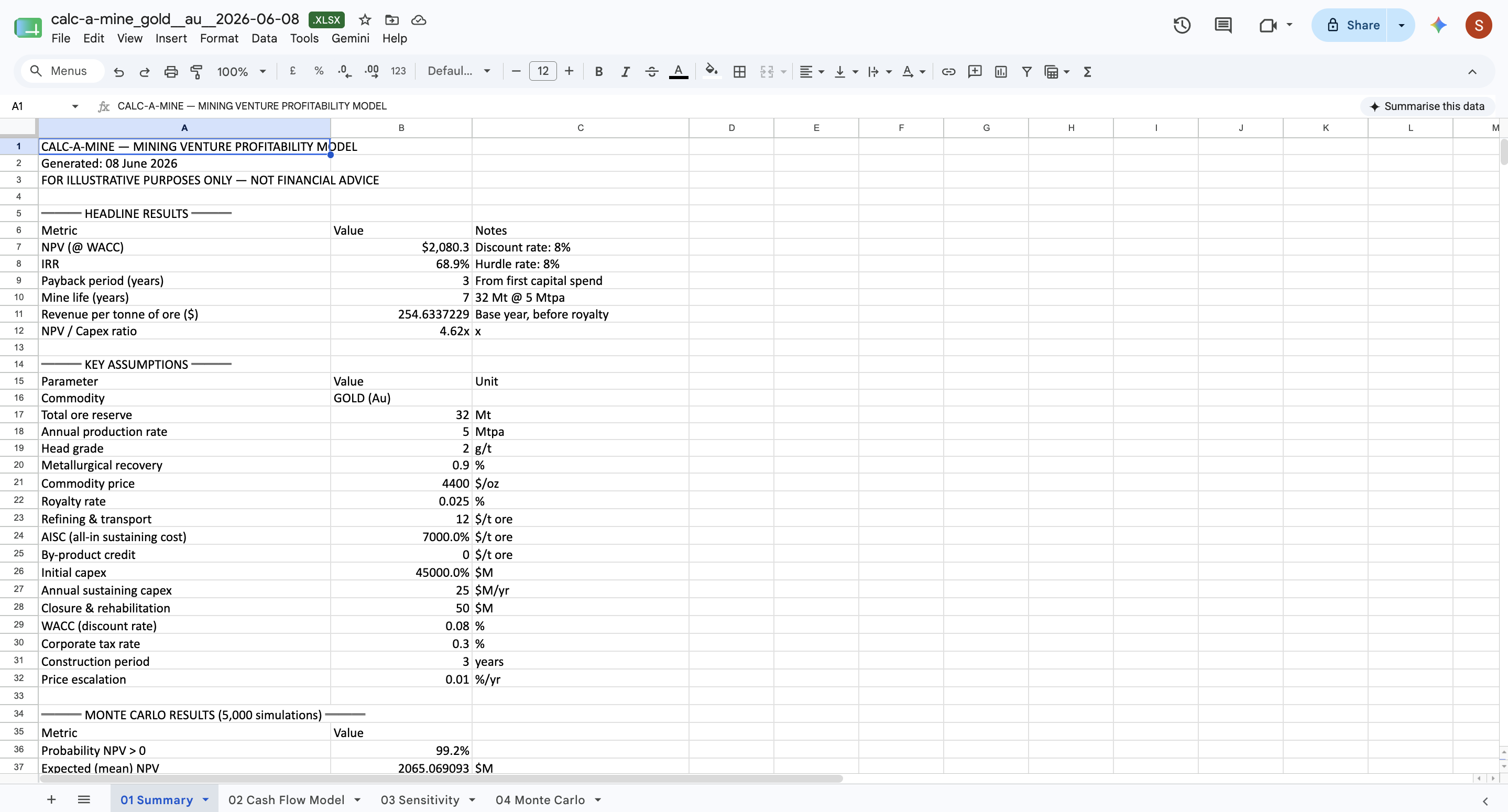Open Sheets home logo
Image resolution: width=1508 pixels, height=812 pixels.
pyautogui.click(x=28, y=27)
